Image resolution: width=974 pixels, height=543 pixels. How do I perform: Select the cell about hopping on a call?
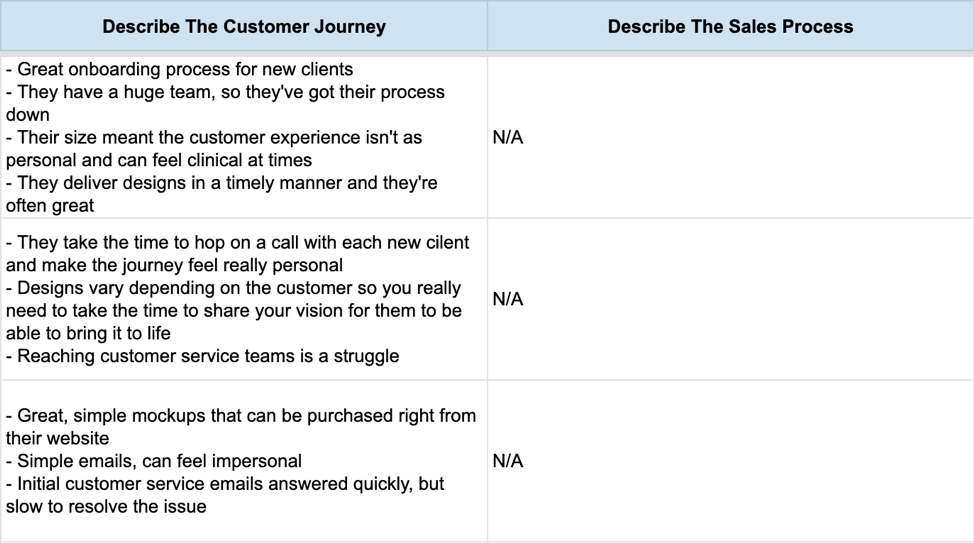pos(244,299)
